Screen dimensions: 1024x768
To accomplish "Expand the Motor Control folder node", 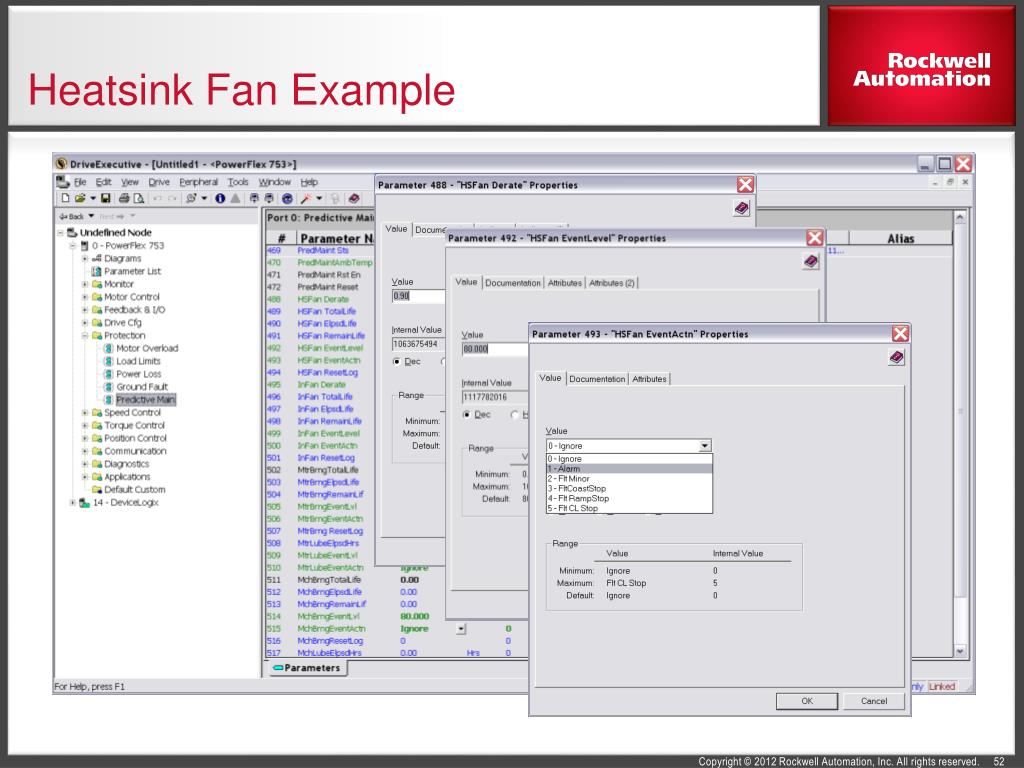I will tap(85, 297).
